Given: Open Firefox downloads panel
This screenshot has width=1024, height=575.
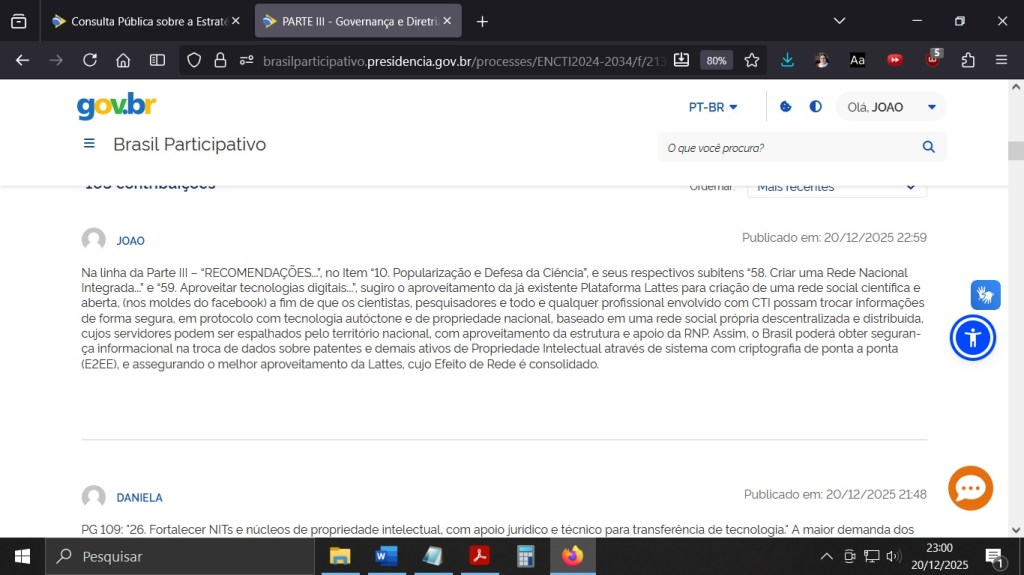Looking at the screenshot, I should (x=788, y=60).
